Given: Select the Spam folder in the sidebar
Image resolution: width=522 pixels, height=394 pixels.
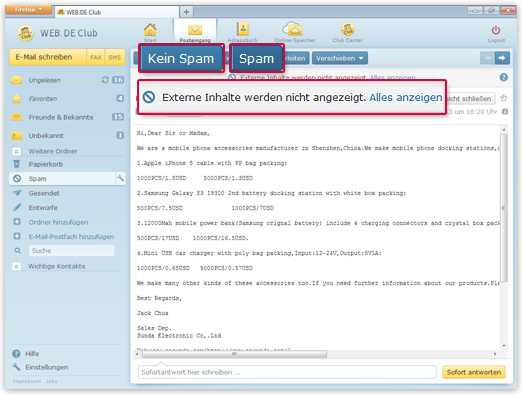Looking at the screenshot, I should click(62, 179).
